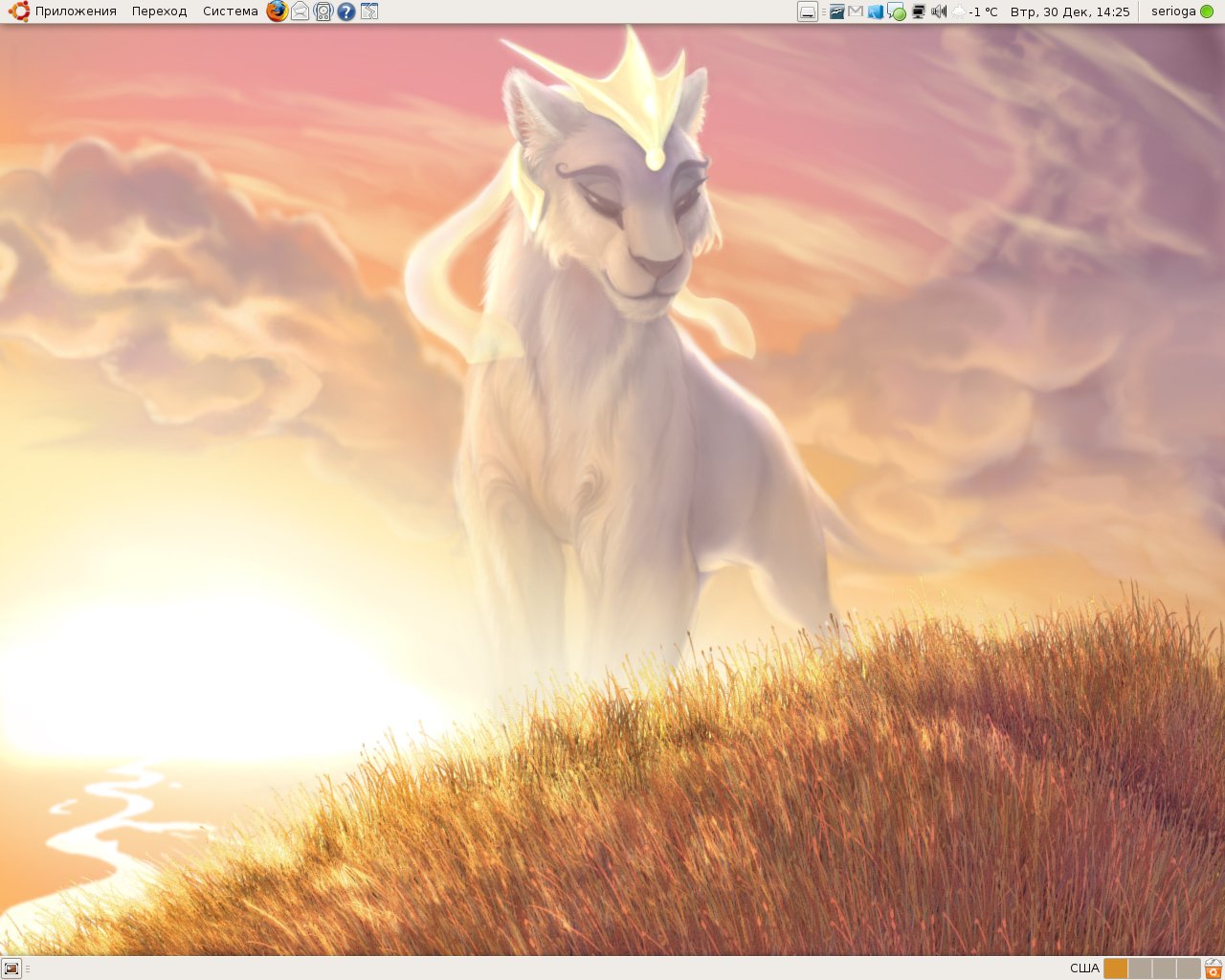Click the mail envelope notification icon
The width and height of the screenshot is (1225, 980).
[856, 11]
